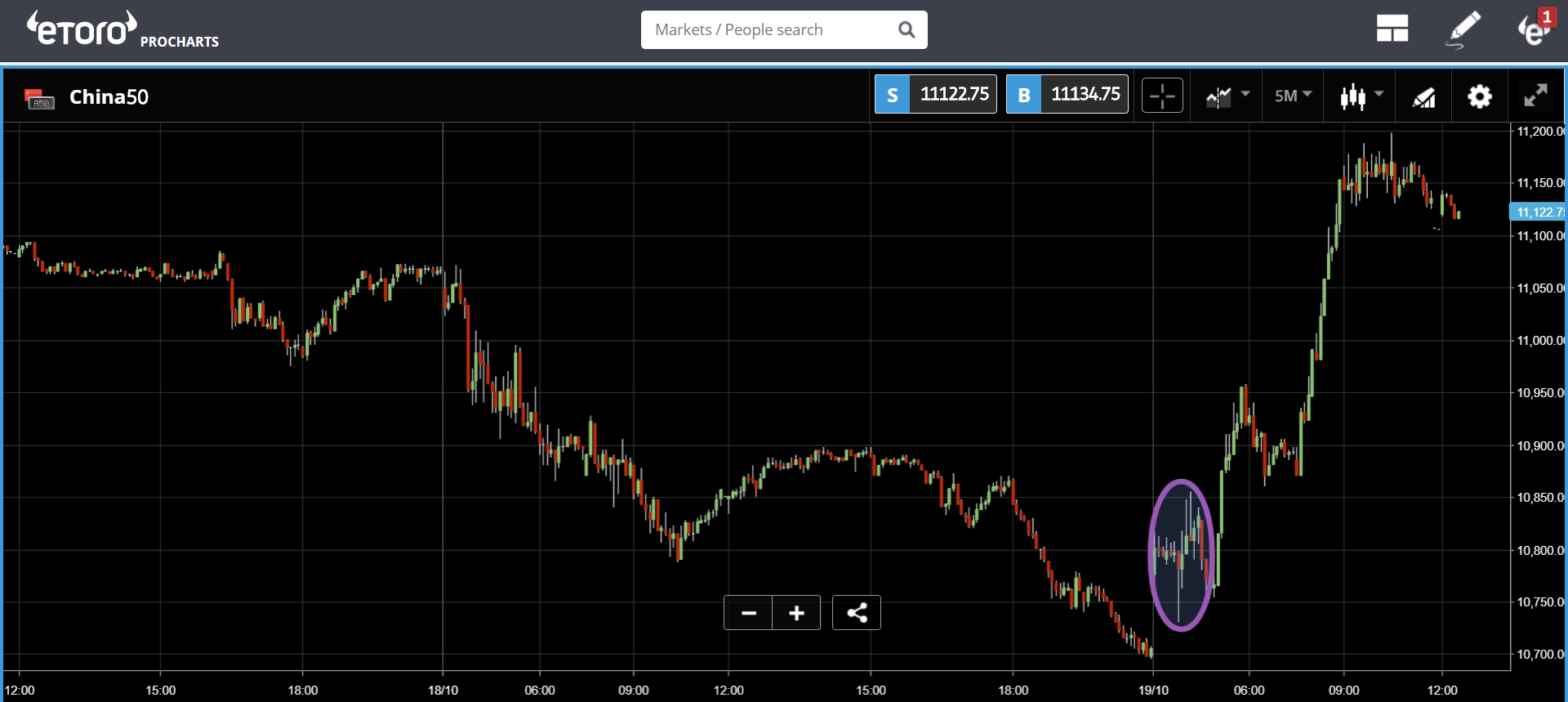This screenshot has width=1568, height=702.
Task: Click the China50 instrument name
Action: point(109,97)
